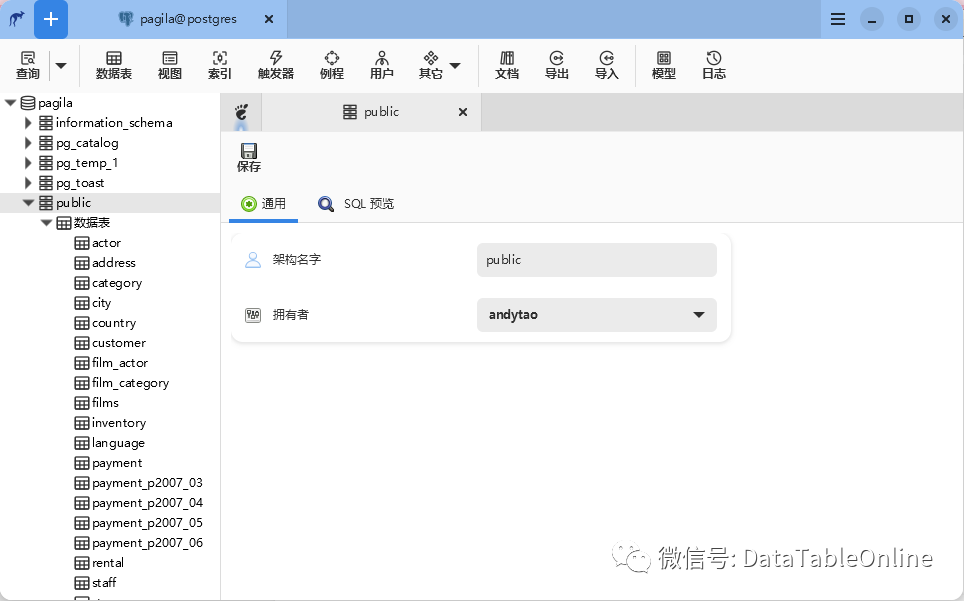Select the payment_p2007_05 table
Screen dimensions: 964x601
147,523
